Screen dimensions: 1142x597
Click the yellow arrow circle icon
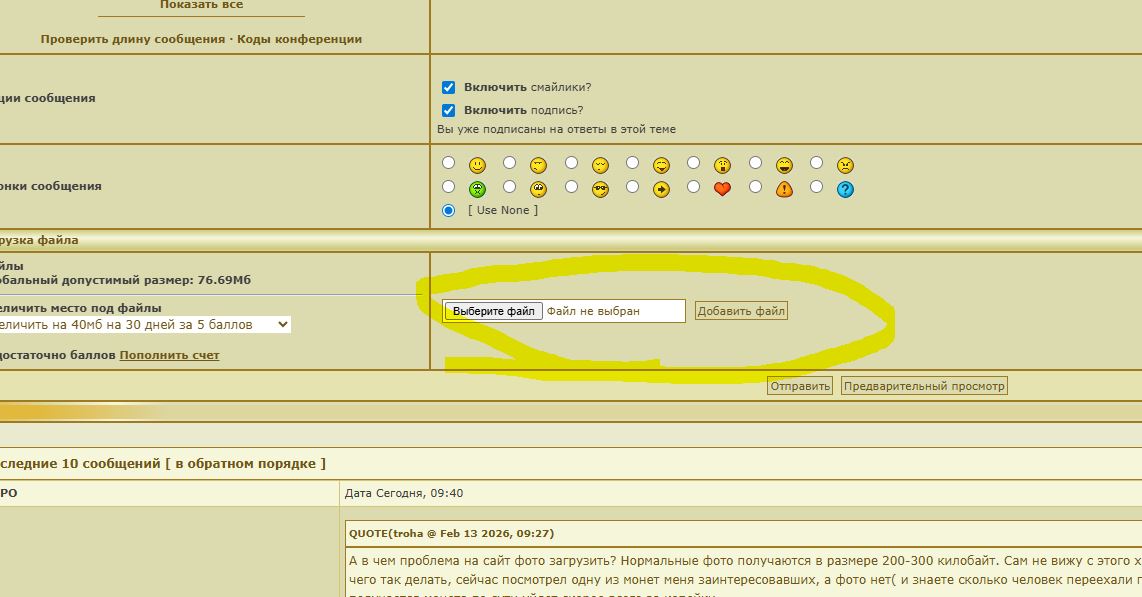(x=661, y=189)
